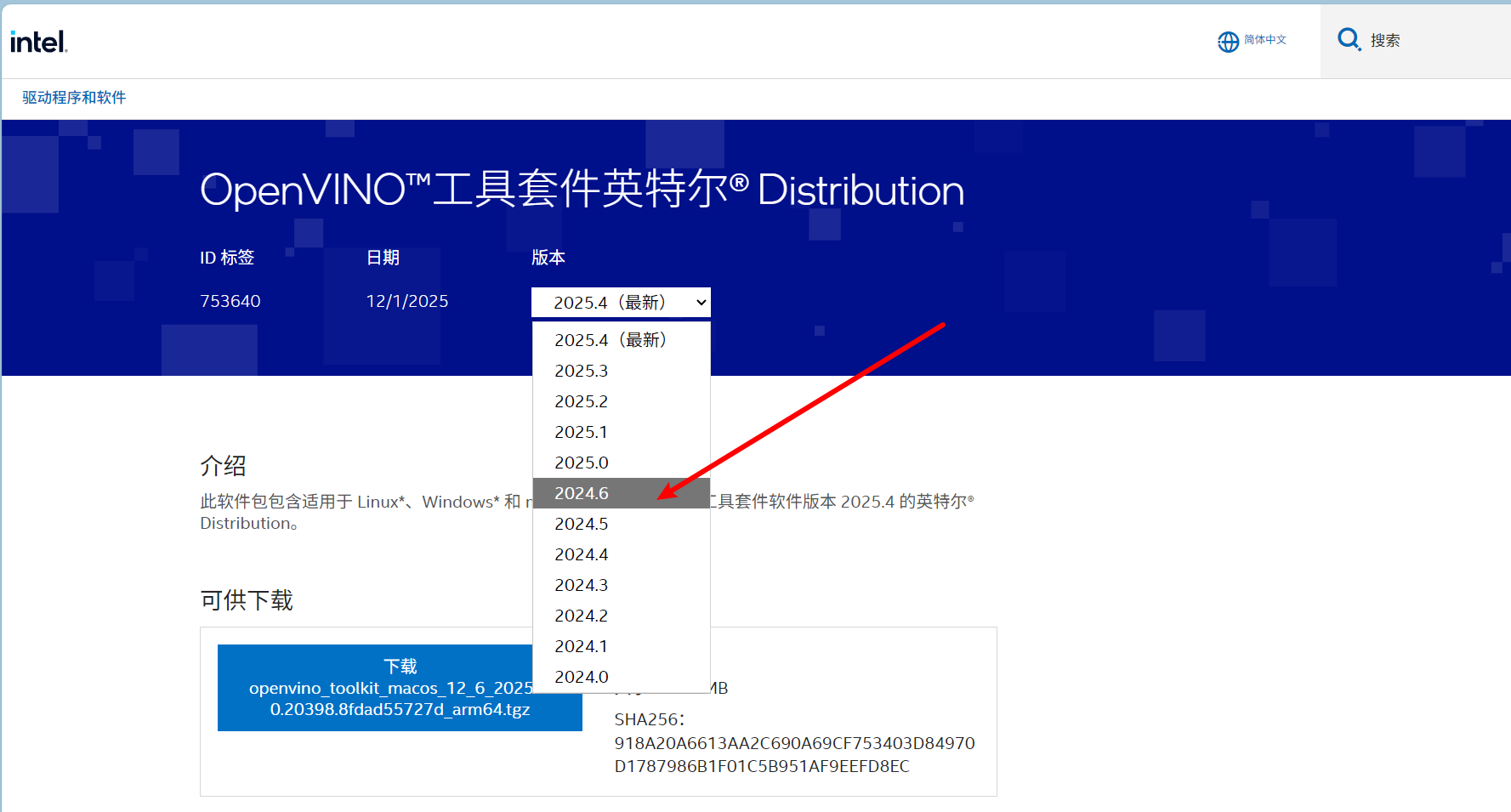Viewport: 1511px width, 812px height.
Task: Select version 2024.3 from the list
Action: [622, 585]
